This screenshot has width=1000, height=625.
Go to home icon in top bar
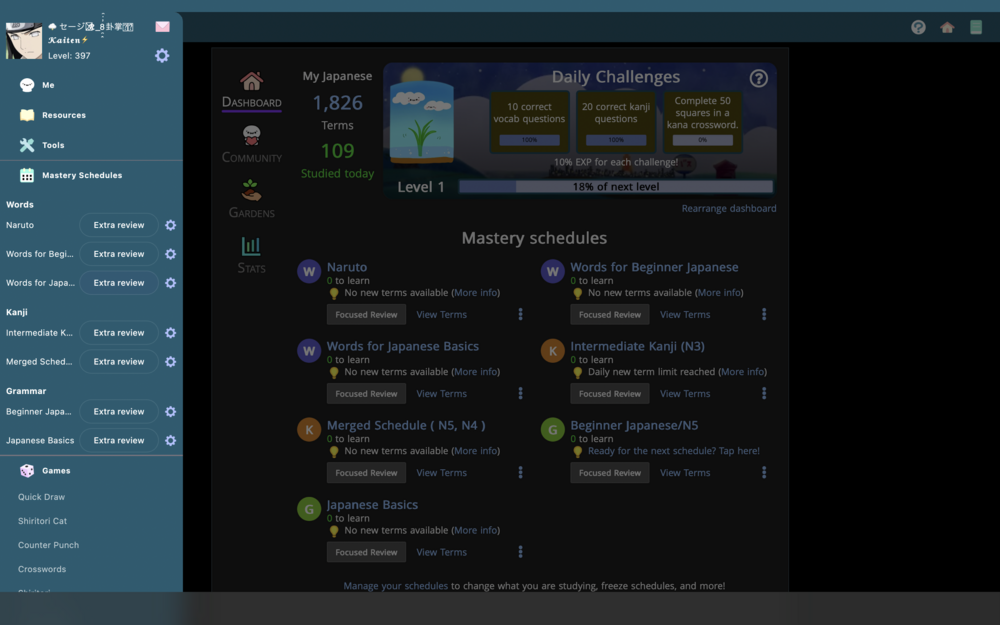(x=947, y=27)
